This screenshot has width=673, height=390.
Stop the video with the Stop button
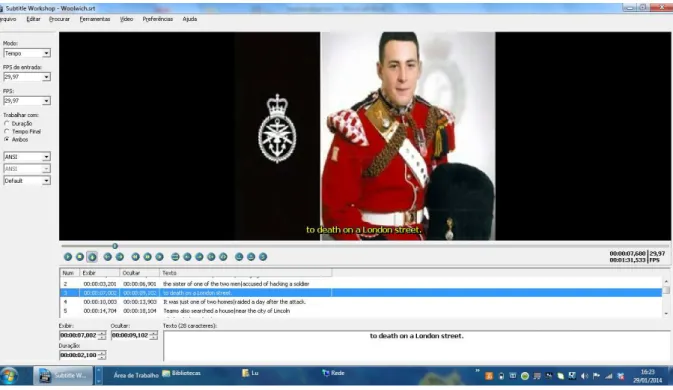tap(80, 257)
